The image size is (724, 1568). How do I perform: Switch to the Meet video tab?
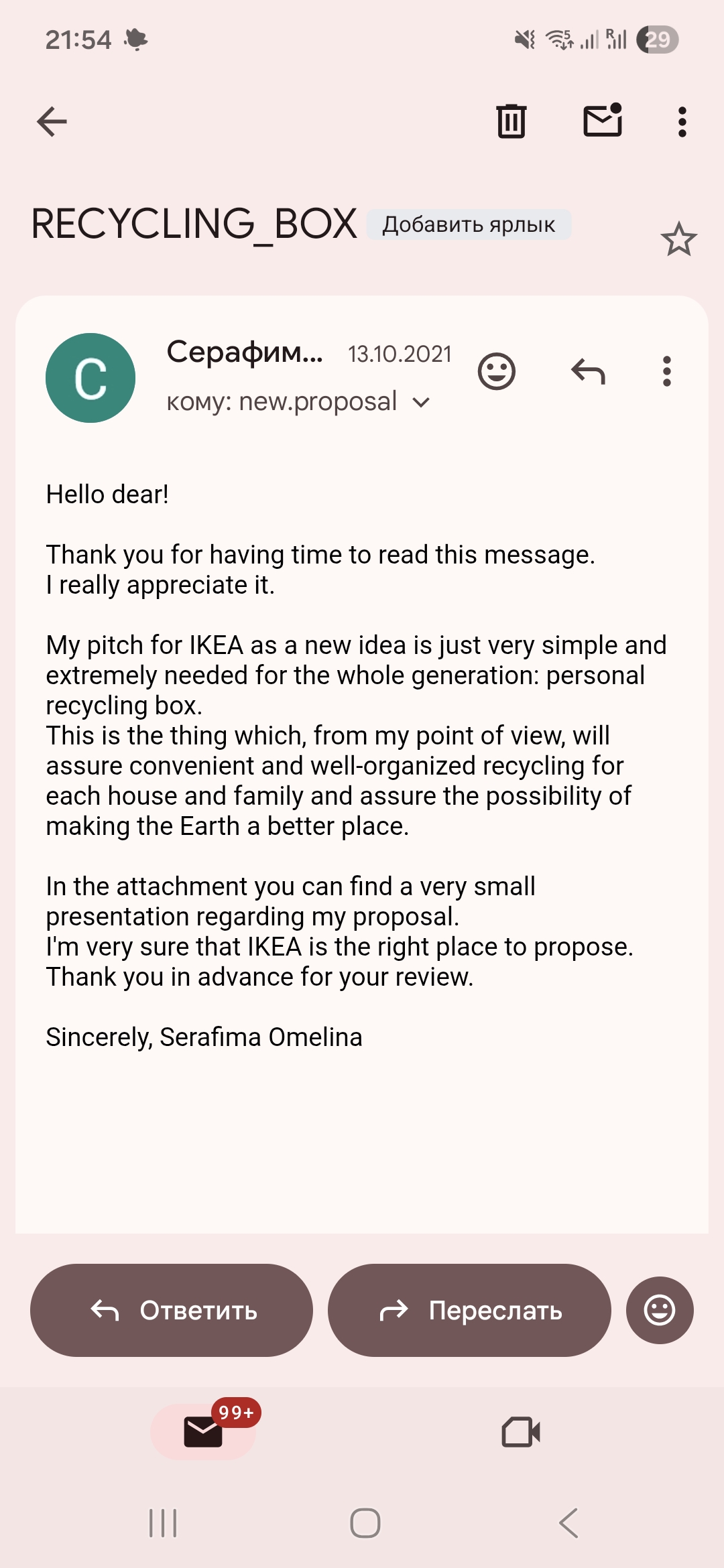(521, 1432)
